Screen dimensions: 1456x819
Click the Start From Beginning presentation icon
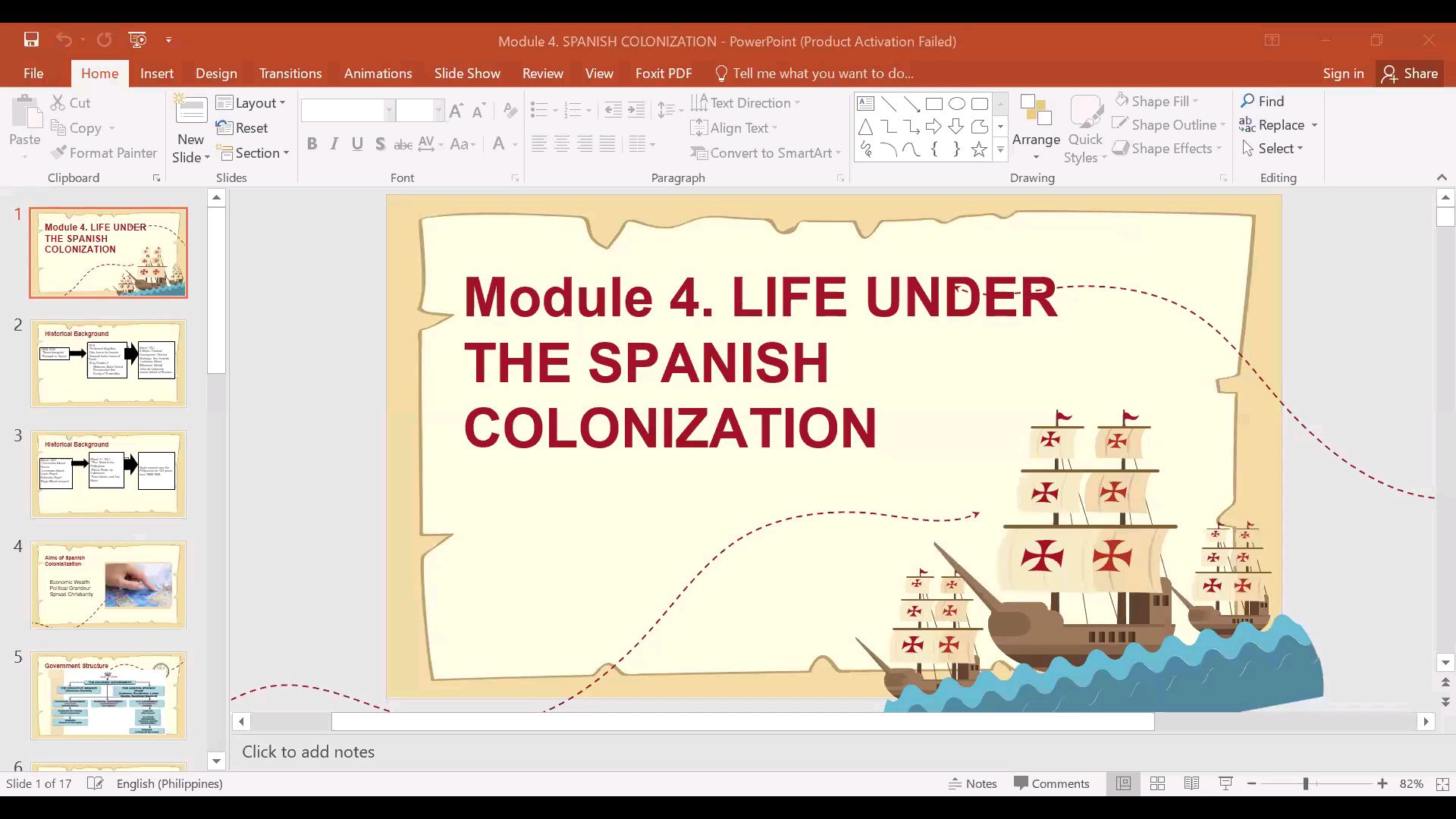tap(137, 39)
